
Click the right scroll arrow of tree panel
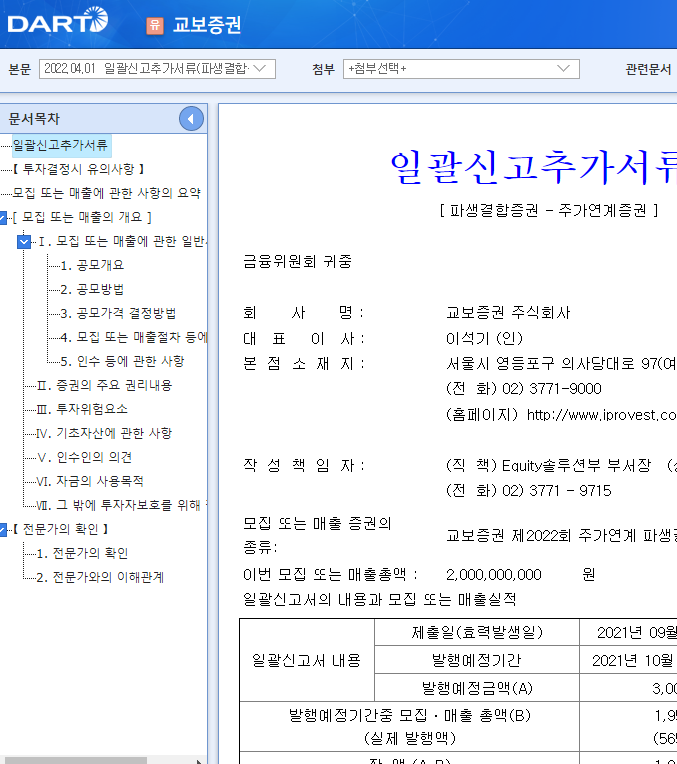coord(199,761)
